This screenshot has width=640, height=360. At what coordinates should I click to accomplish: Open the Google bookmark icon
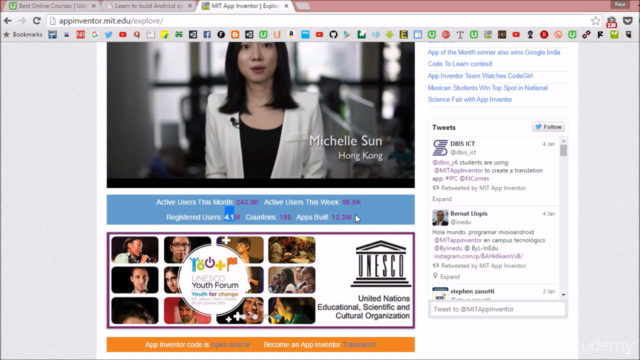point(95,35)
